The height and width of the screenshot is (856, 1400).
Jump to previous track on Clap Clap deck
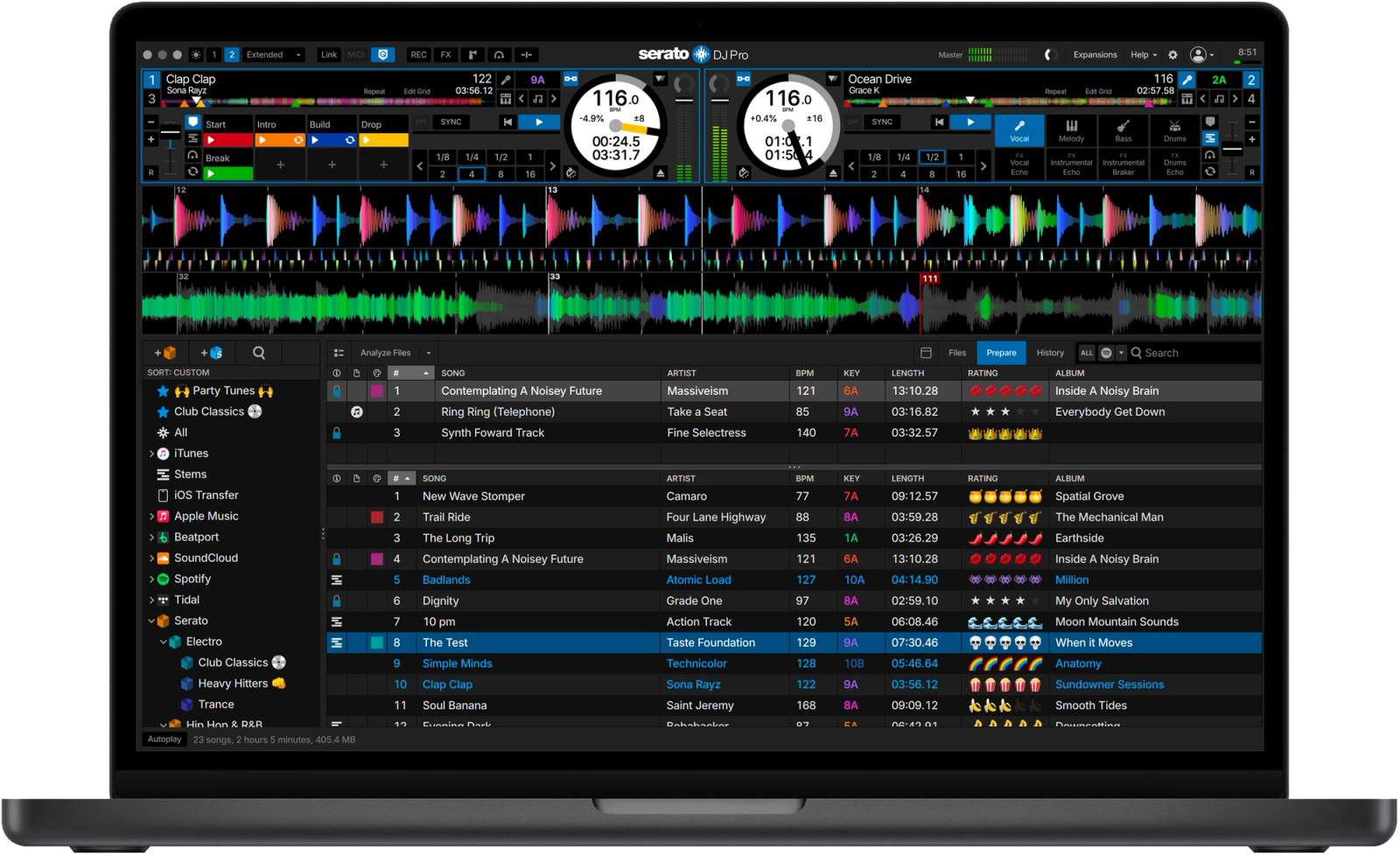click(507, 123)
